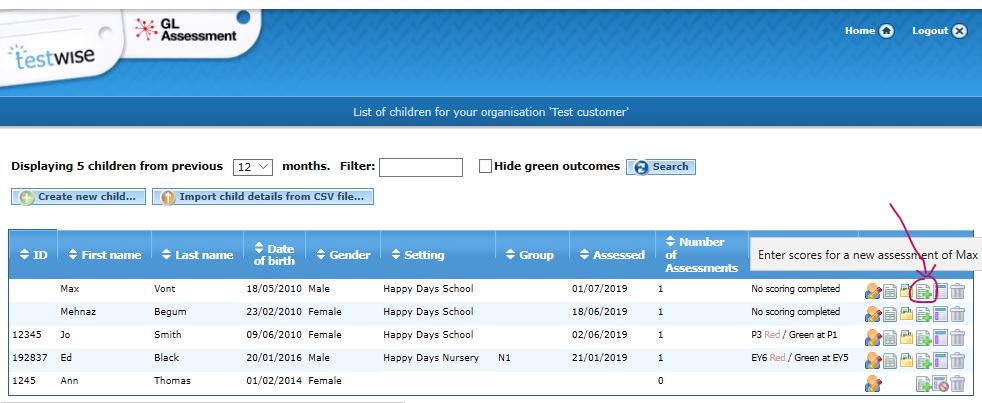This screenshot has height=403, width=982.
Task: Click into the Filter text field
Action: coord(420,167)
